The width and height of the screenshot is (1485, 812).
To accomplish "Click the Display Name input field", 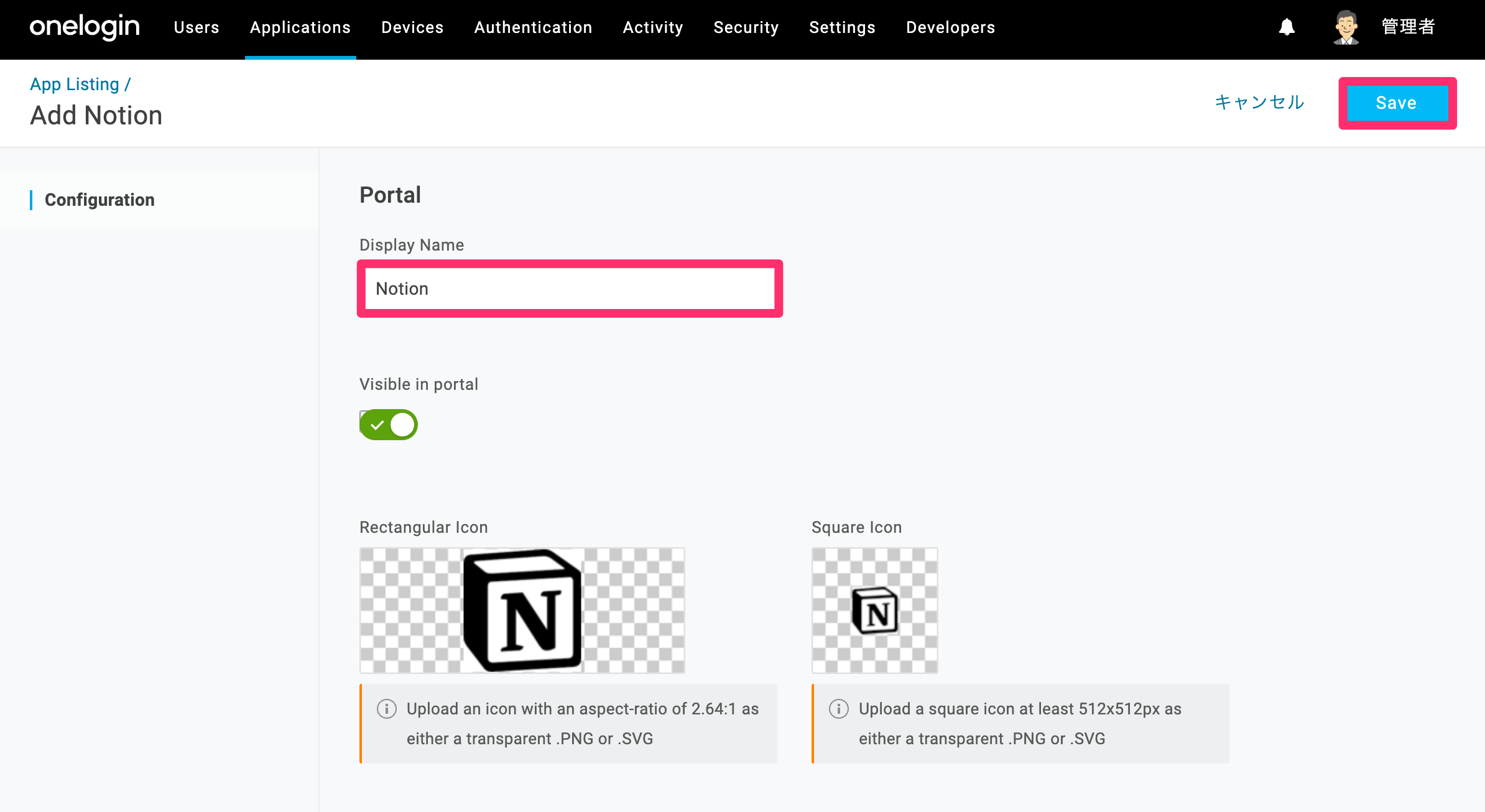I will 570,288.
